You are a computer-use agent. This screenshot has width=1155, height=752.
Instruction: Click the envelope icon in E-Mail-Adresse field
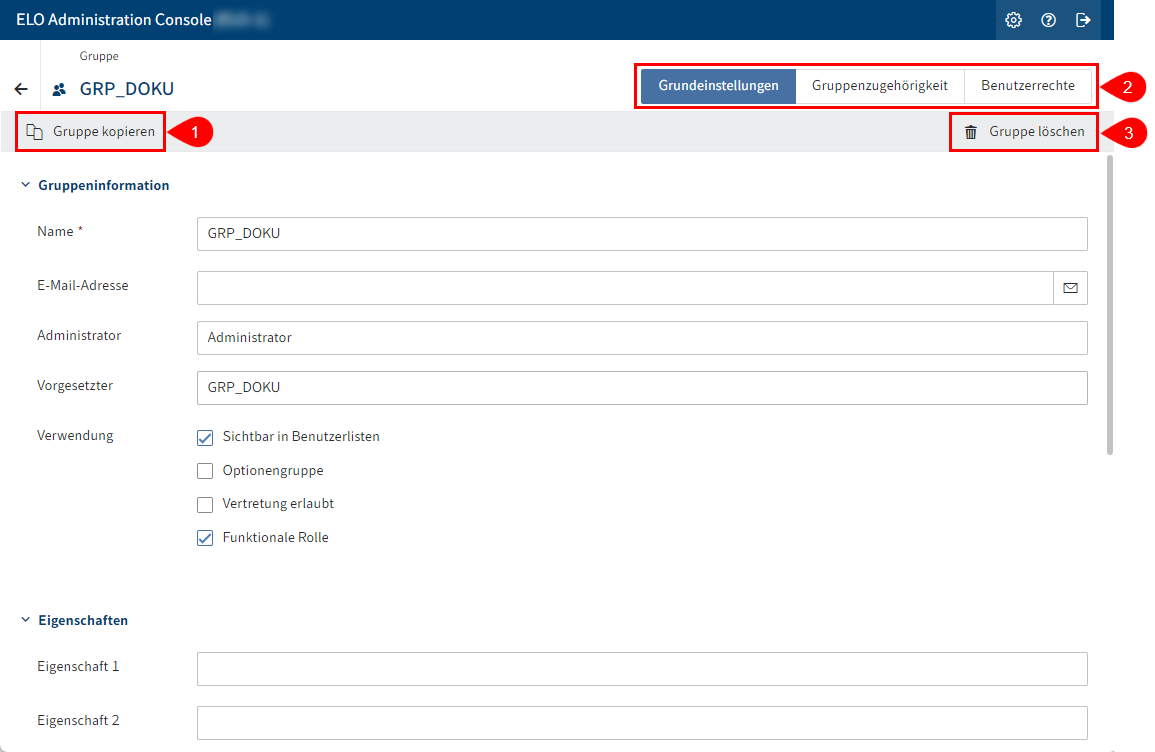point(1070,288)
